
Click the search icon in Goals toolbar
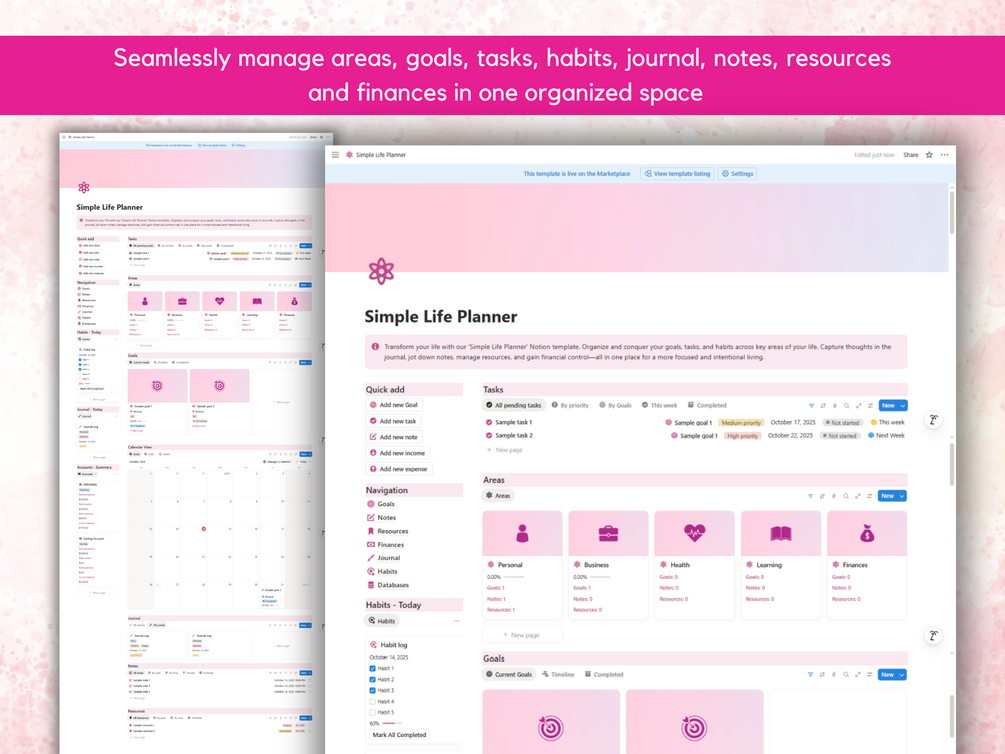(x=846, y=674)
